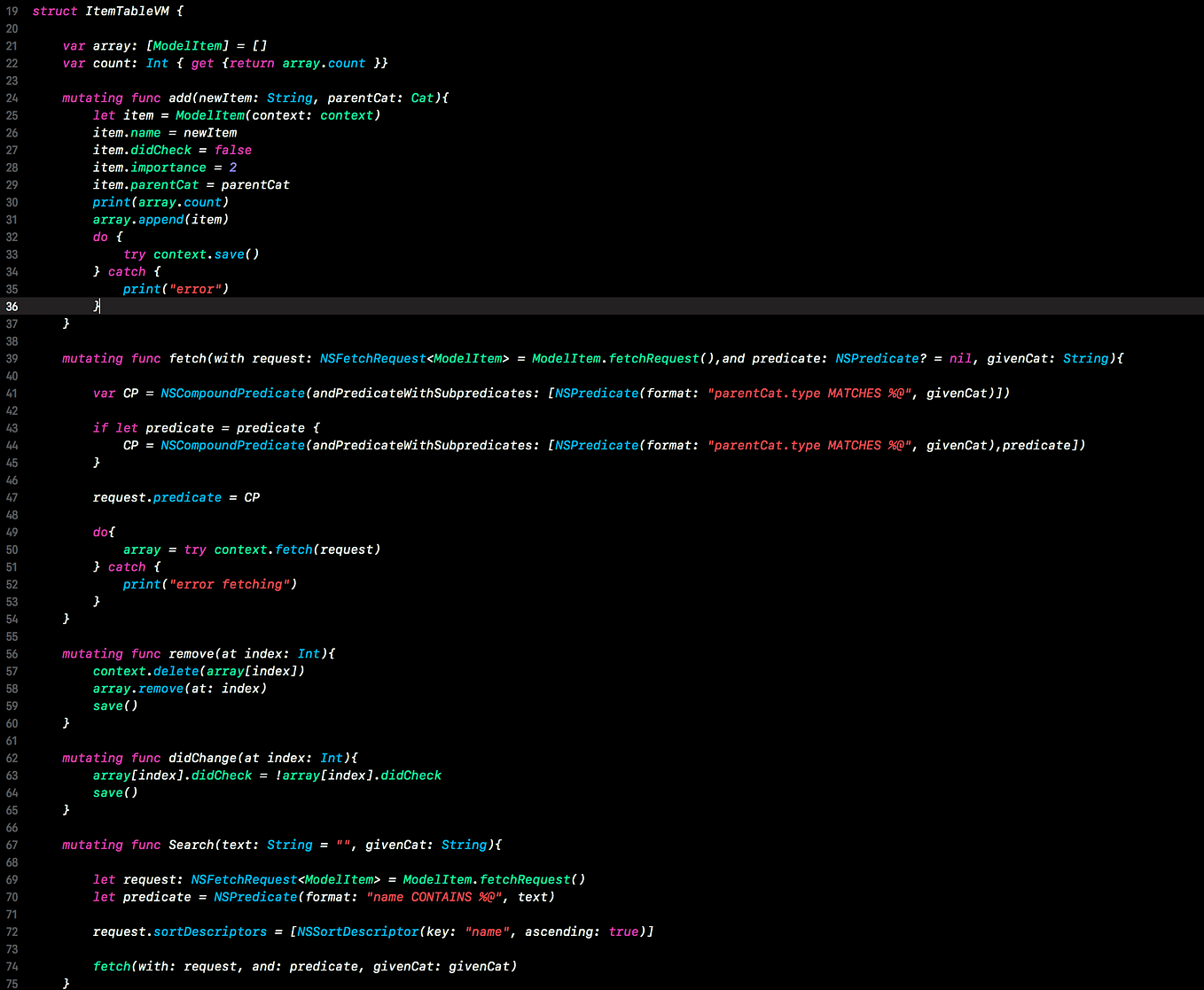Click 'sortDescriptors' property on line 72

[210, 932]
